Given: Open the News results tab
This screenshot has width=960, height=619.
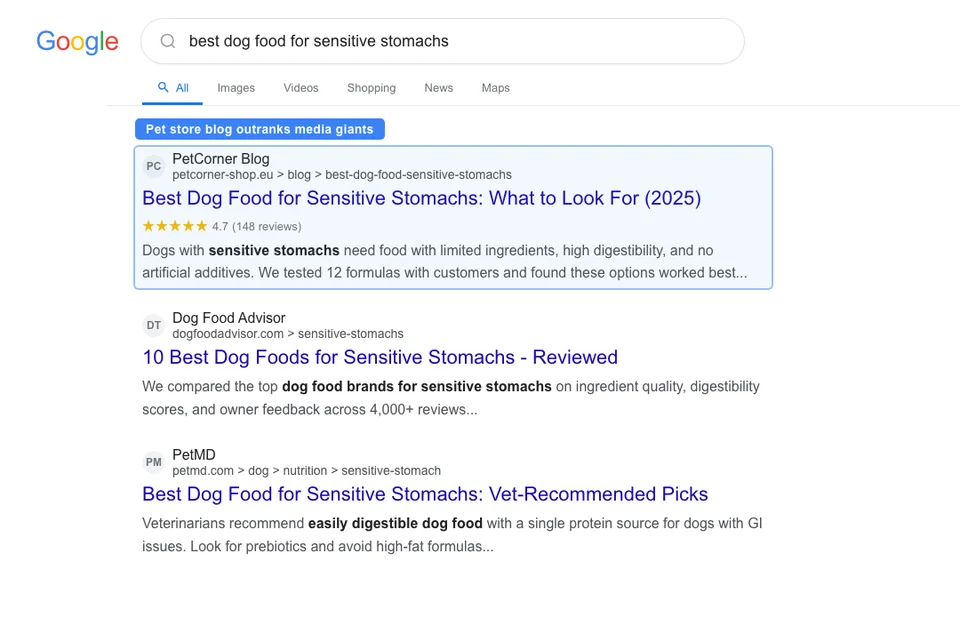Looking at the screenshot, I should 438,88.
